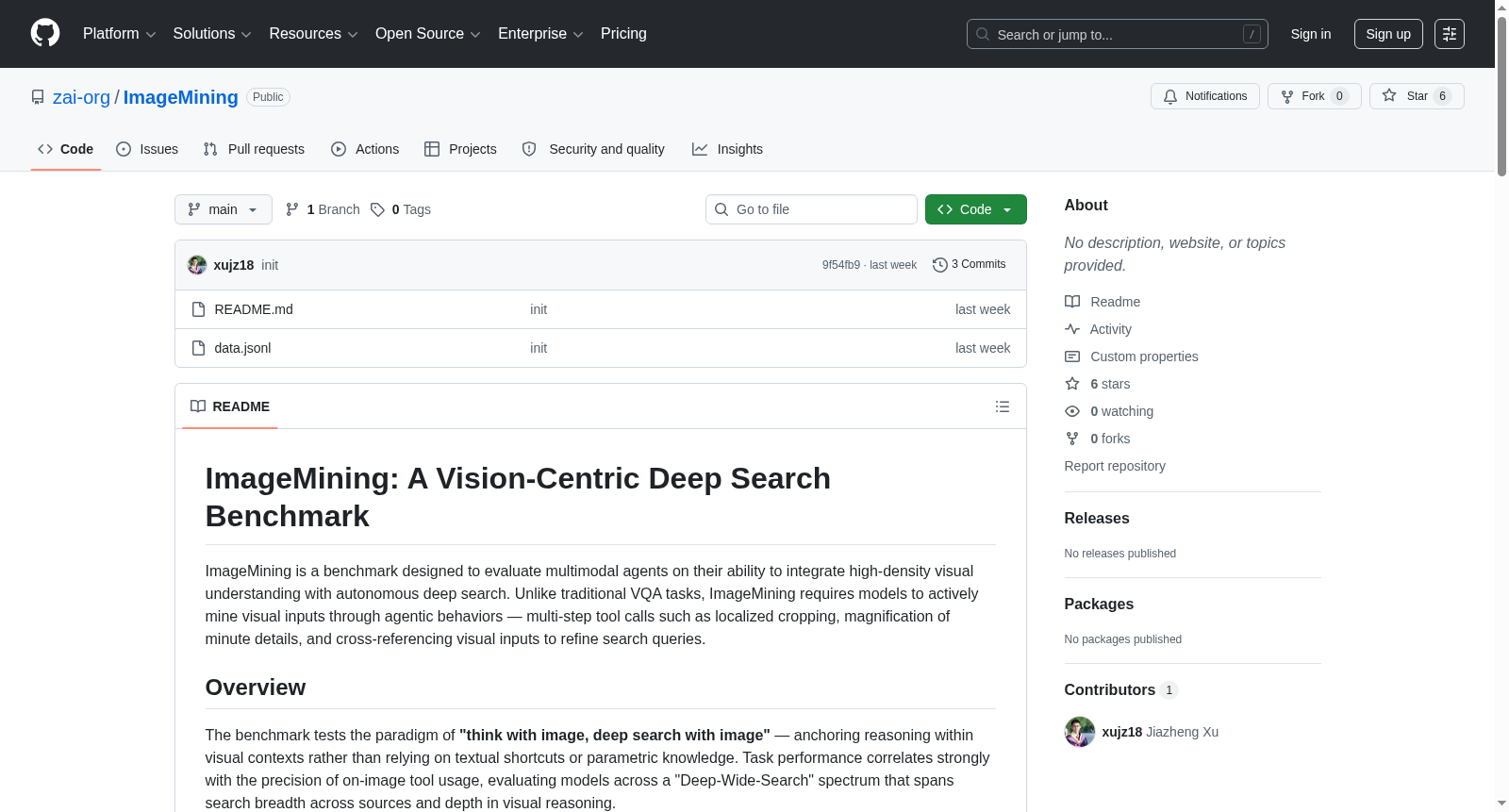Click the Sign up button
The width and height of the screenshot is (1509, 812).
coord(1388,34)
